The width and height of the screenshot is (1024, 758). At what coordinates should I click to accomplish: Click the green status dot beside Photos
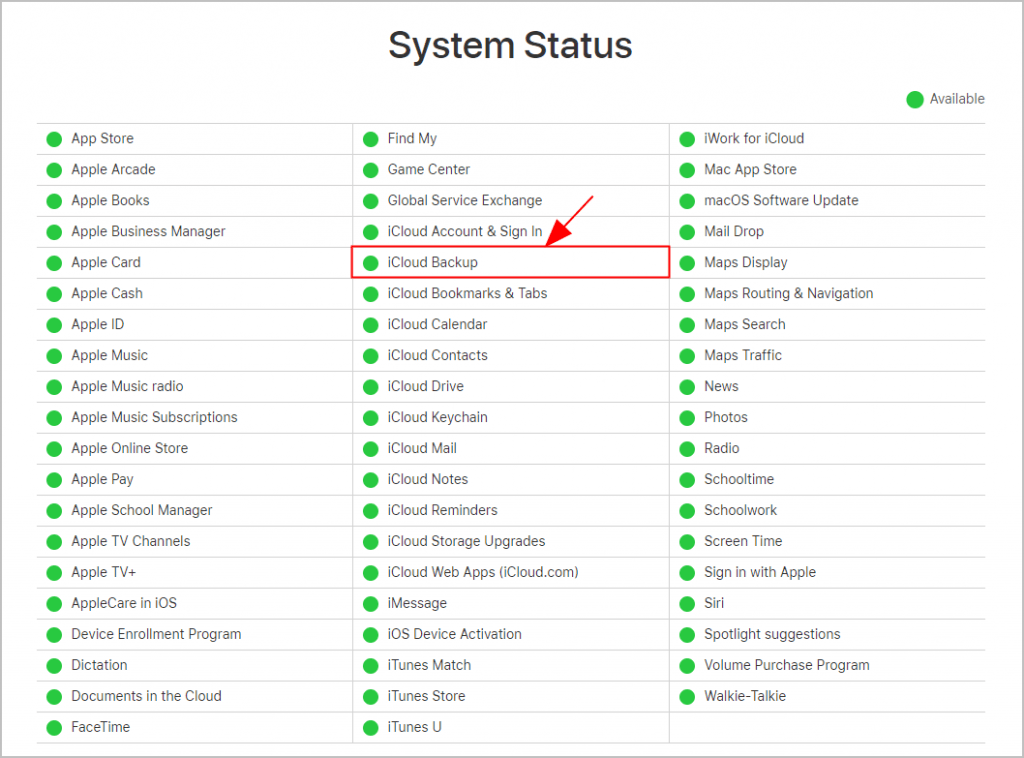pos(687,418)
